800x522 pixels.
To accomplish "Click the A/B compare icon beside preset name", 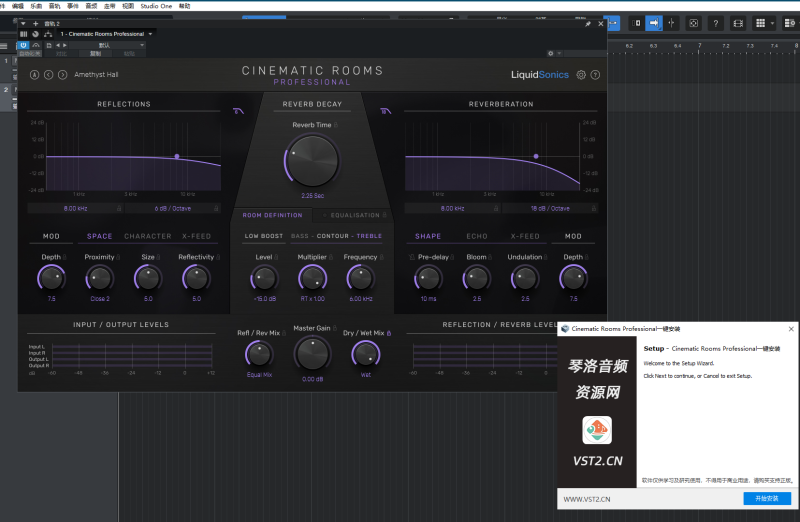I will pyautogui.click(x=34, y=75).
